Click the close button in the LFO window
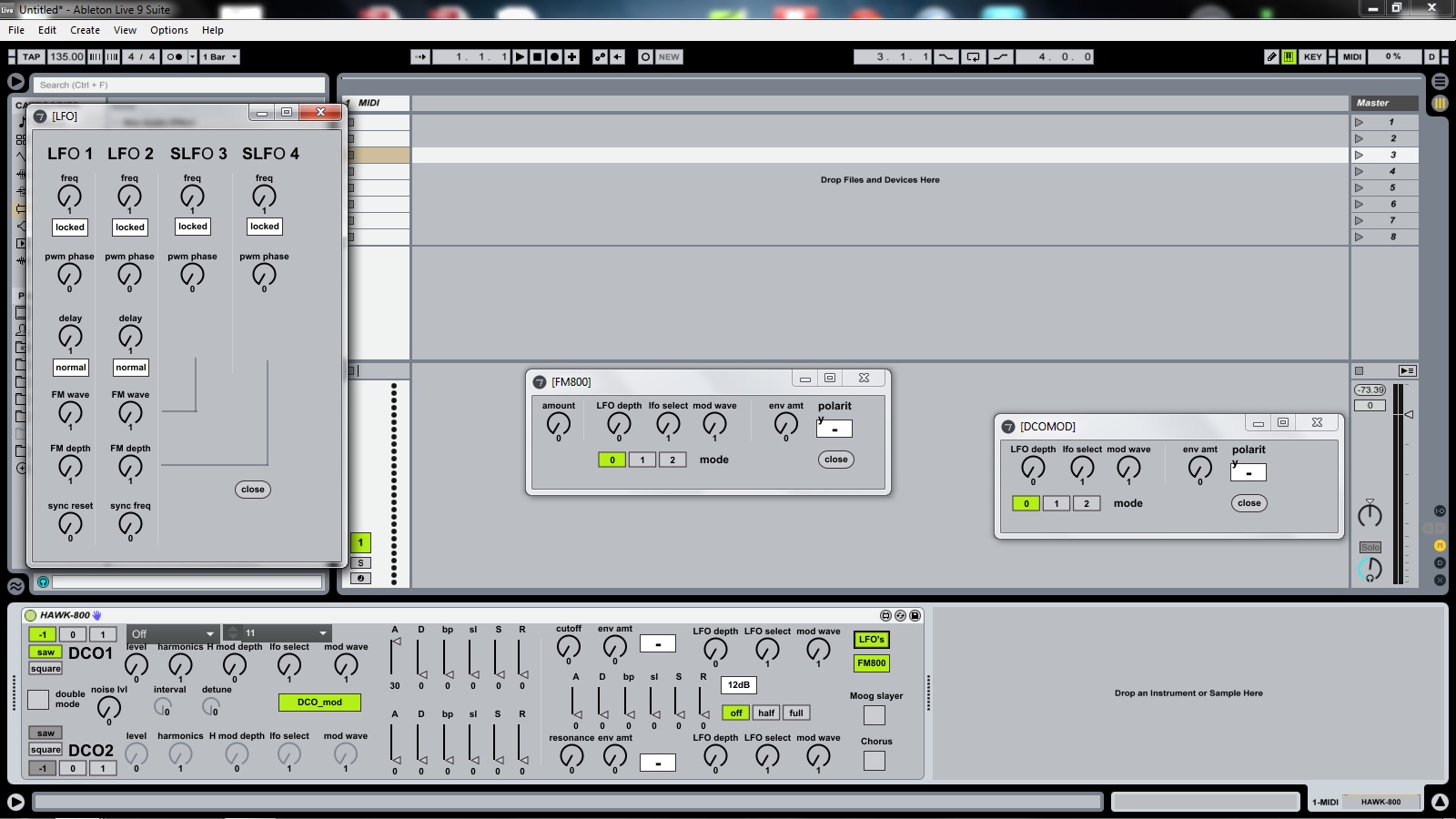 [x=253, y=490]
